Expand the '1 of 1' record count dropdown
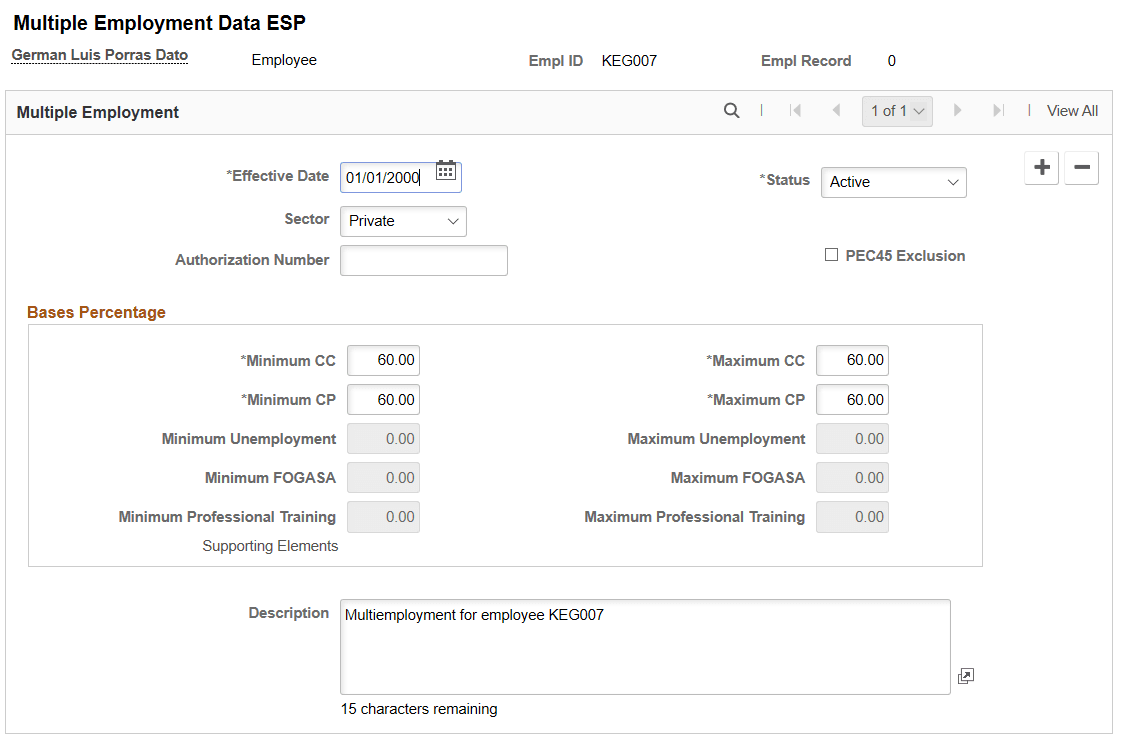 (896, 111)
